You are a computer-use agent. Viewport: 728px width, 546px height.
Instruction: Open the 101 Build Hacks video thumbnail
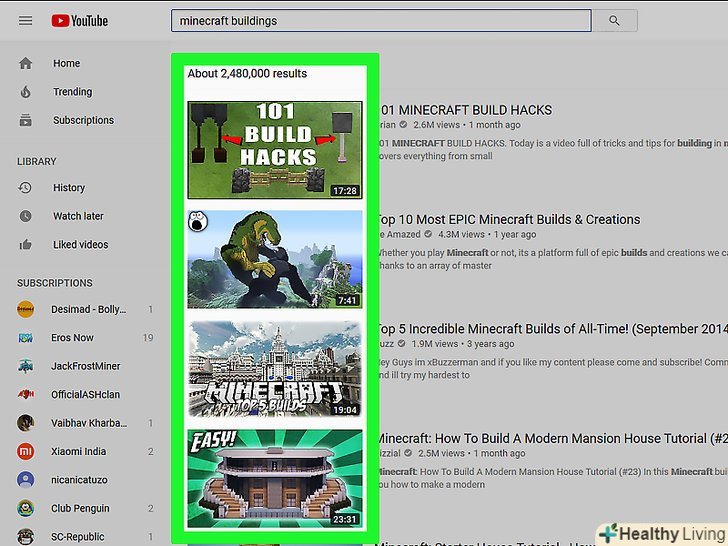coord(275,150)
